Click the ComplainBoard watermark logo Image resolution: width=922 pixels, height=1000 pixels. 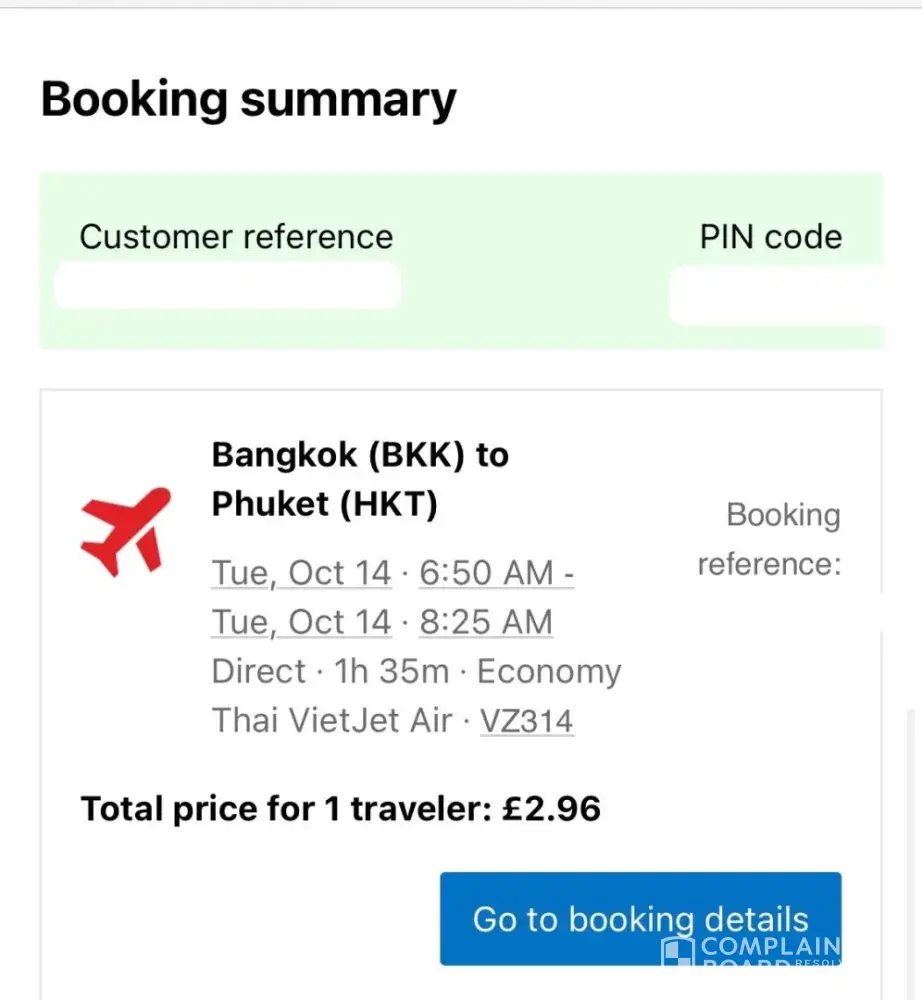(752, 952)
